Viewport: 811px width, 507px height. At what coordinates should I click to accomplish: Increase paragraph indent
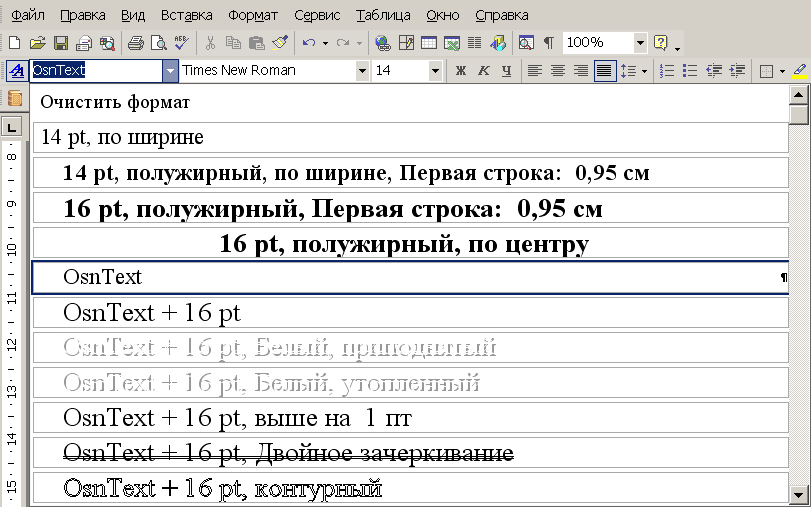(x=737, y=71)
